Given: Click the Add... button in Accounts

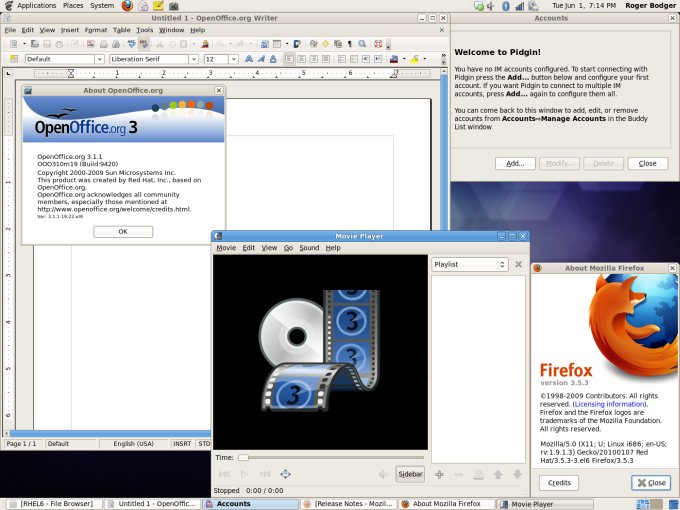Looking at the screenshot, I should (x=514, y=163).
